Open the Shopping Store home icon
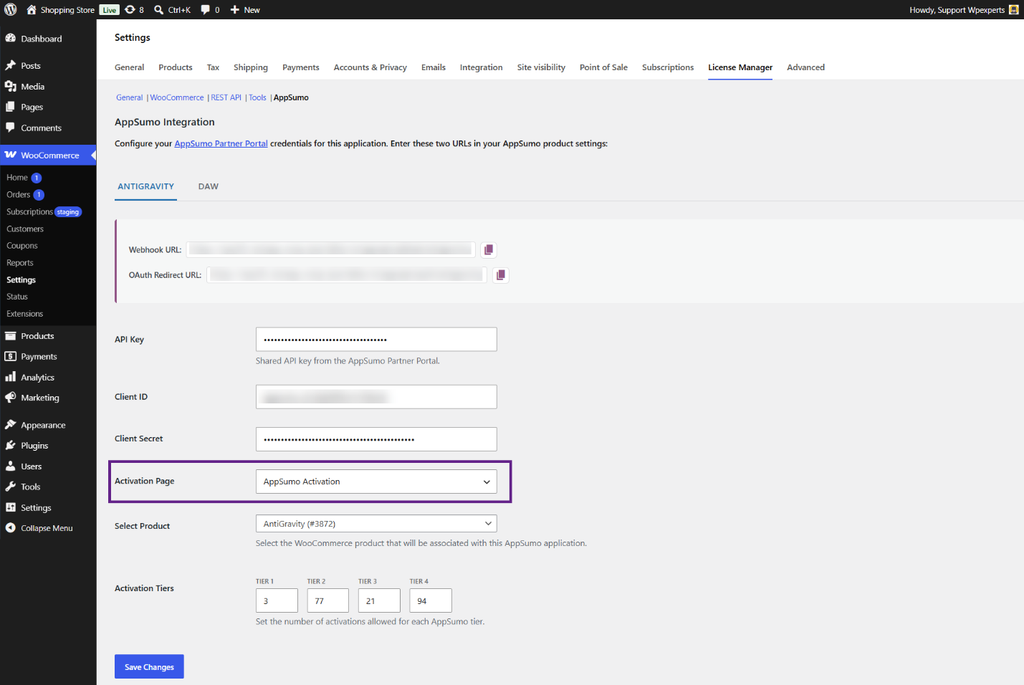The height and width of the screenshot is (685, 1024). [31, 10]
